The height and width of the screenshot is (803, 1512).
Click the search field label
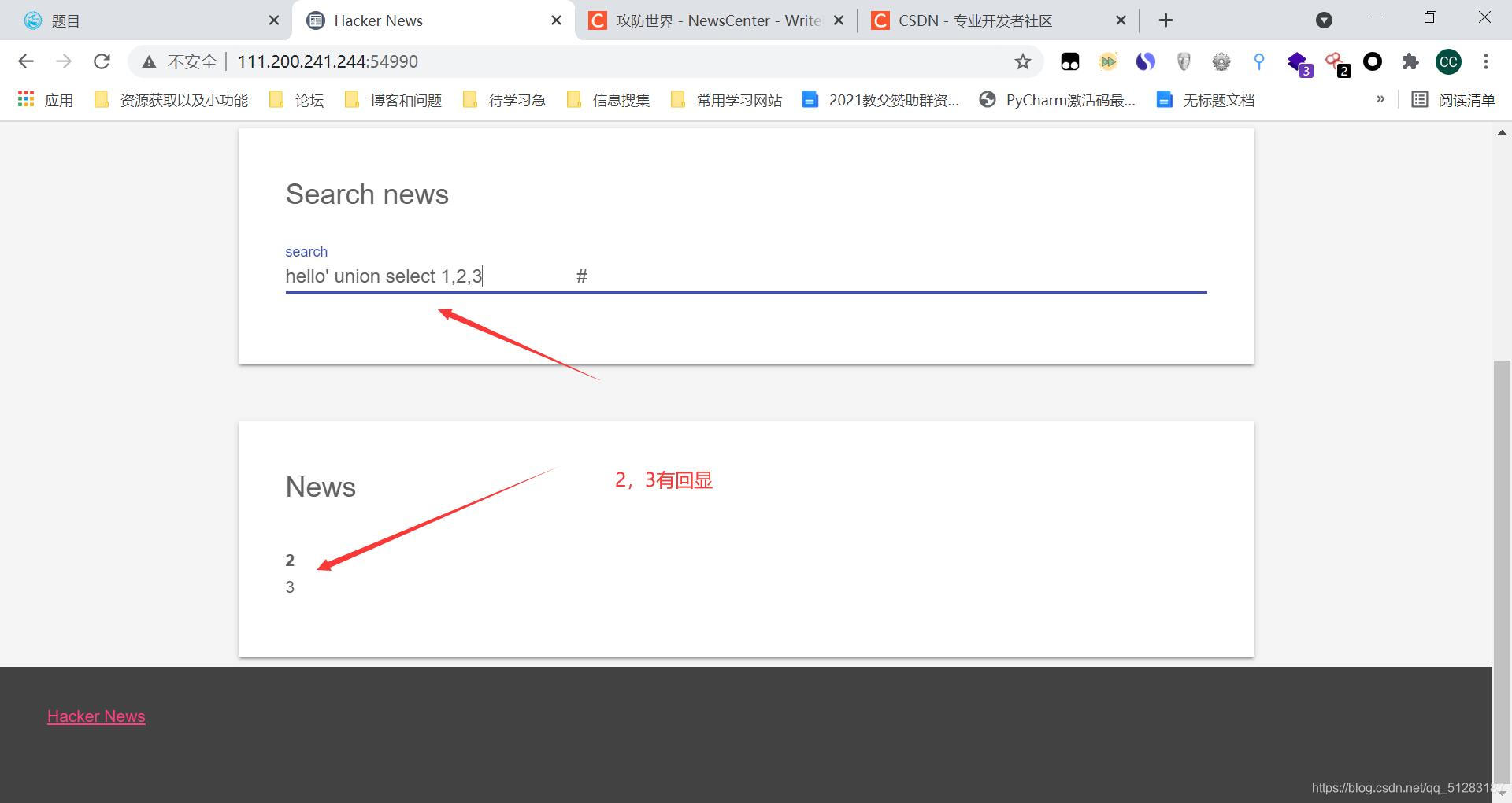(306, 252)
